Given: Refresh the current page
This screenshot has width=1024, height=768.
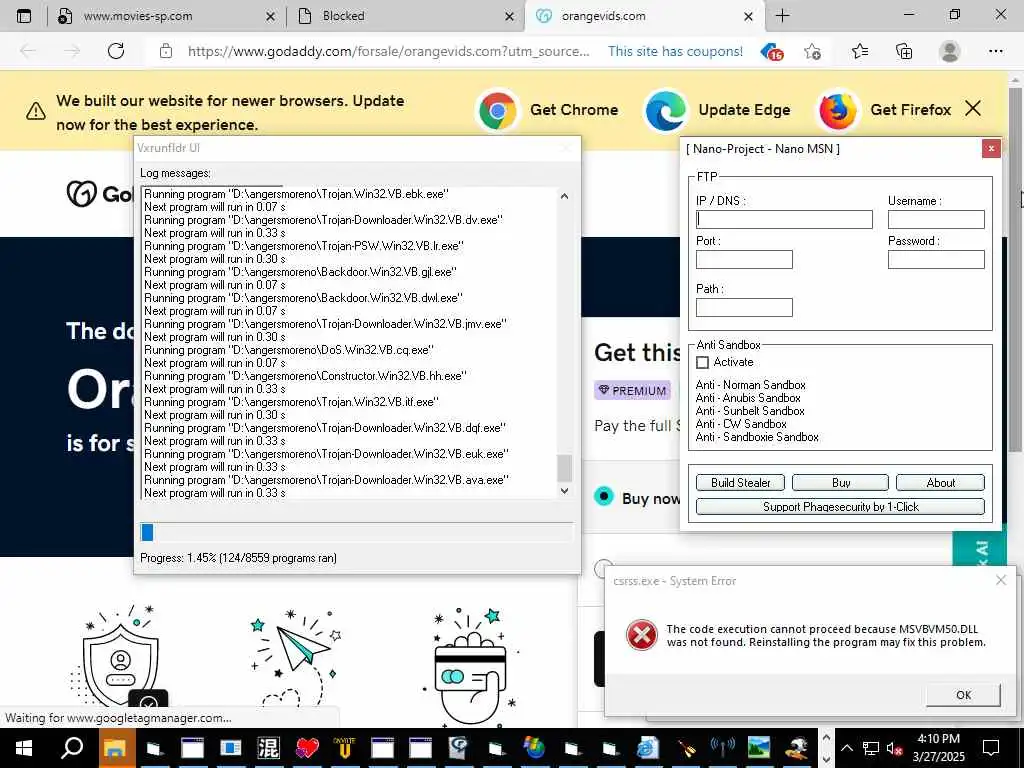Looking at the screenshot, I should (116, 51).
